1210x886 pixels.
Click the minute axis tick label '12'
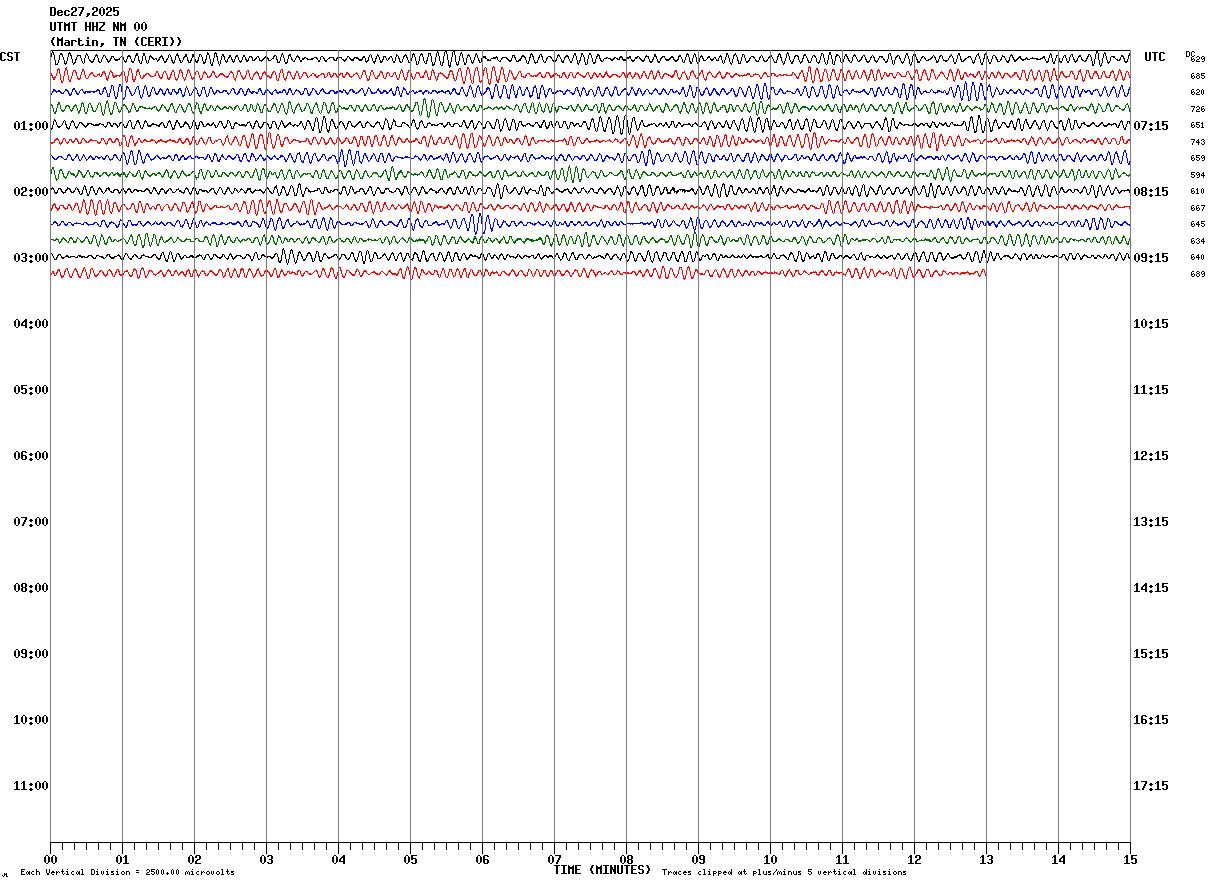(914, 860)
